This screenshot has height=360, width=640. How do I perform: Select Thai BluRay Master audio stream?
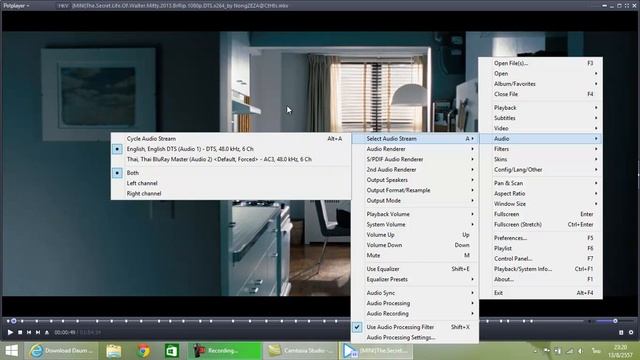coord(231,159)
